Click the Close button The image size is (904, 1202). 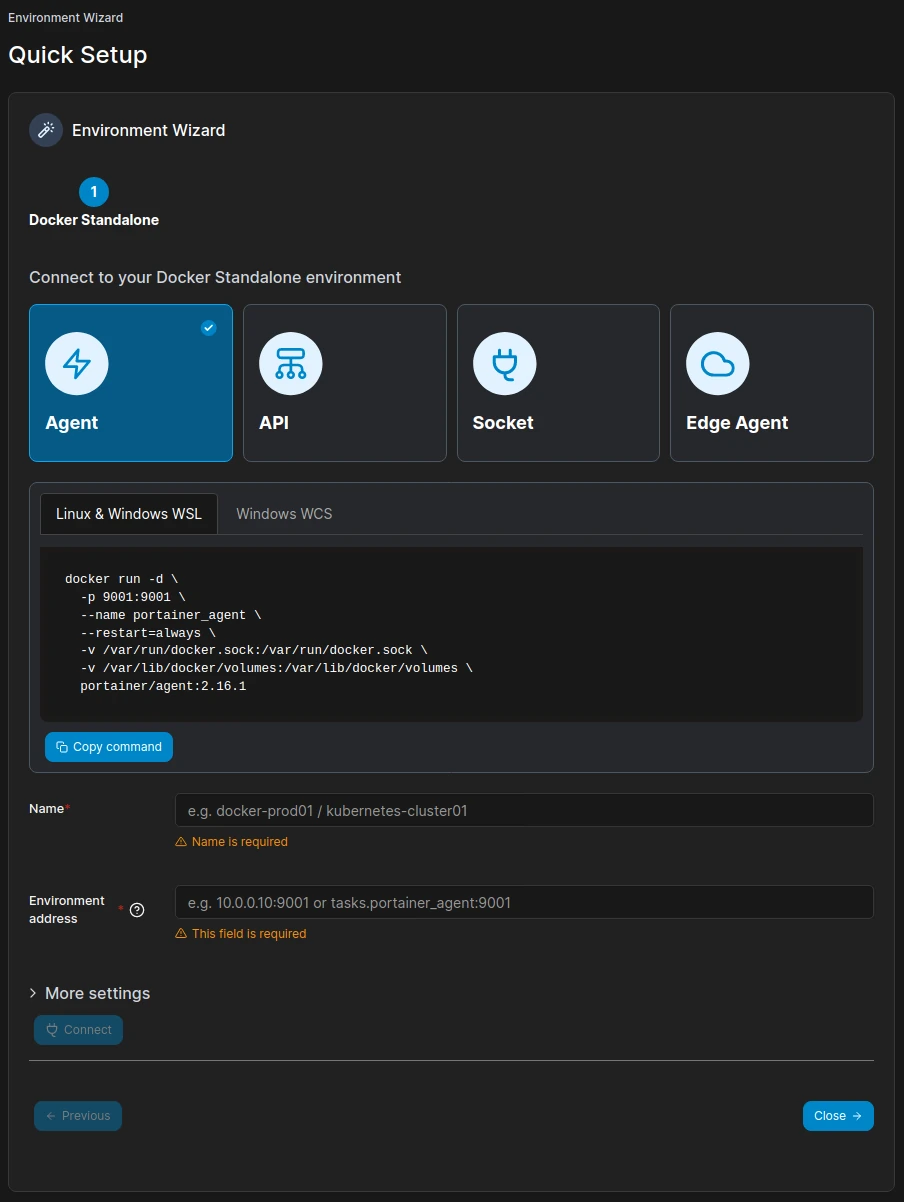pyautogui.click(x=837, y=1116)
